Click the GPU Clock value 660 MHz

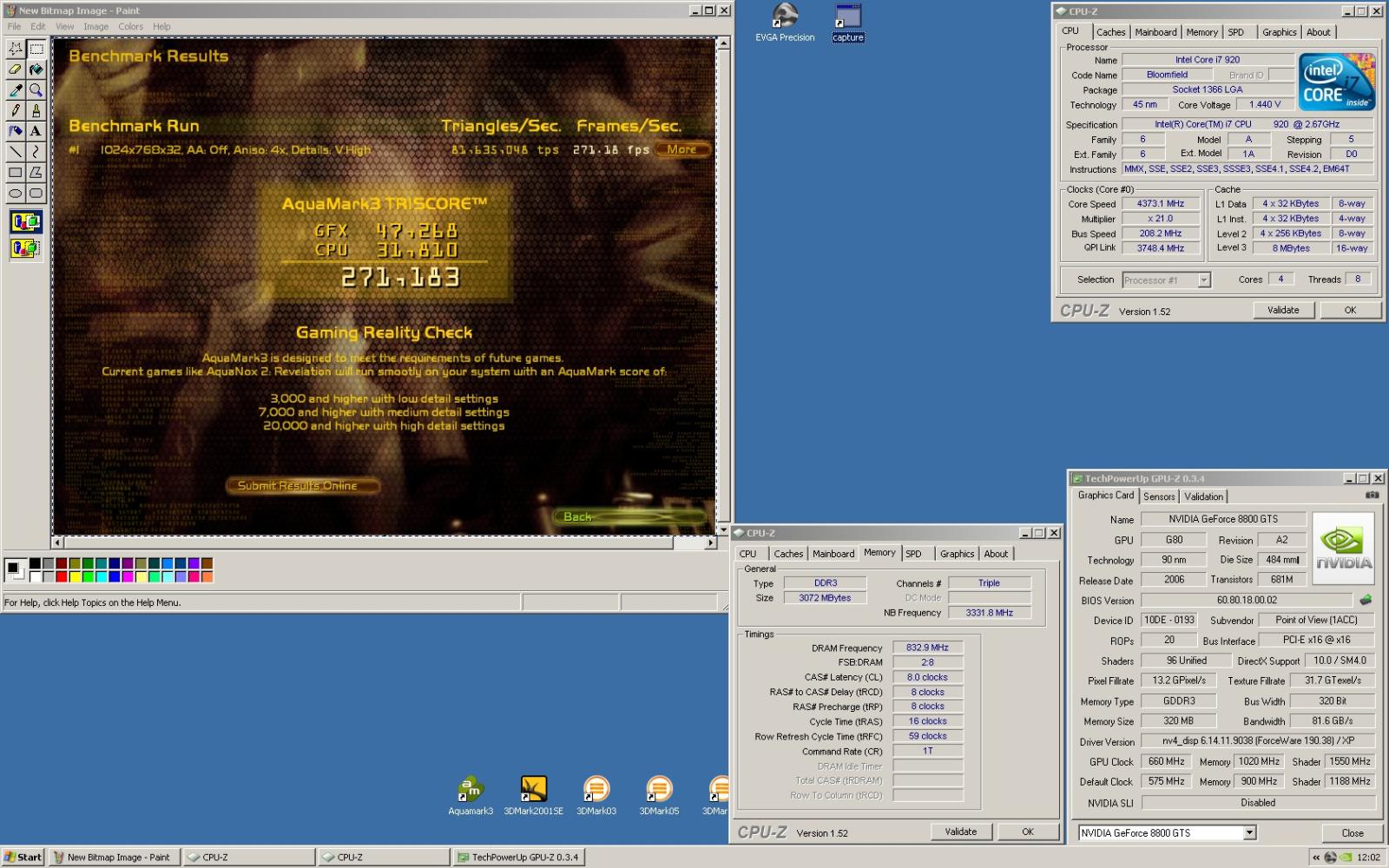click(x=1166, y=761)
